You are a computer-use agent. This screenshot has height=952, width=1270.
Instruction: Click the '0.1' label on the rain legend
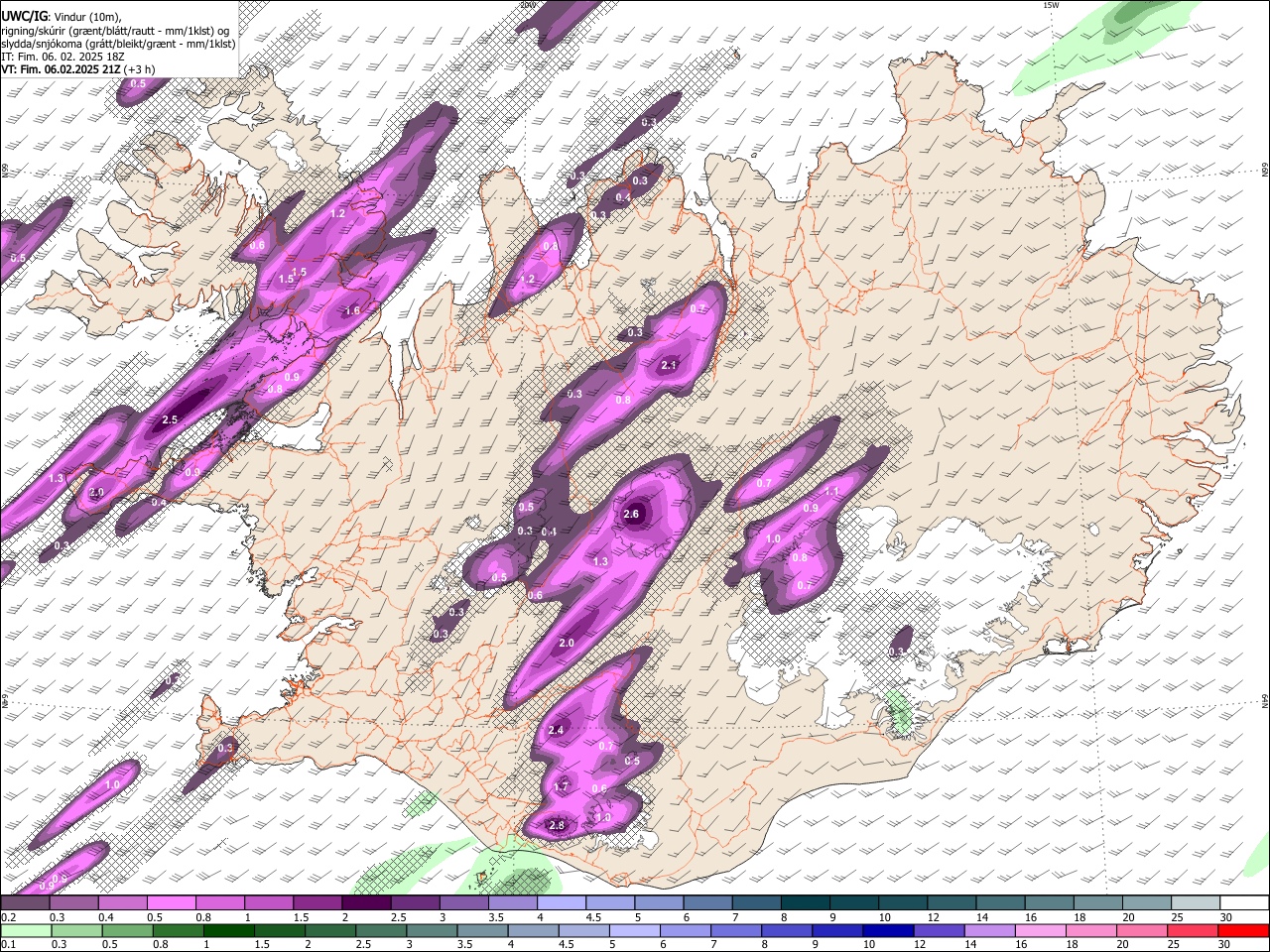[8, 945]
